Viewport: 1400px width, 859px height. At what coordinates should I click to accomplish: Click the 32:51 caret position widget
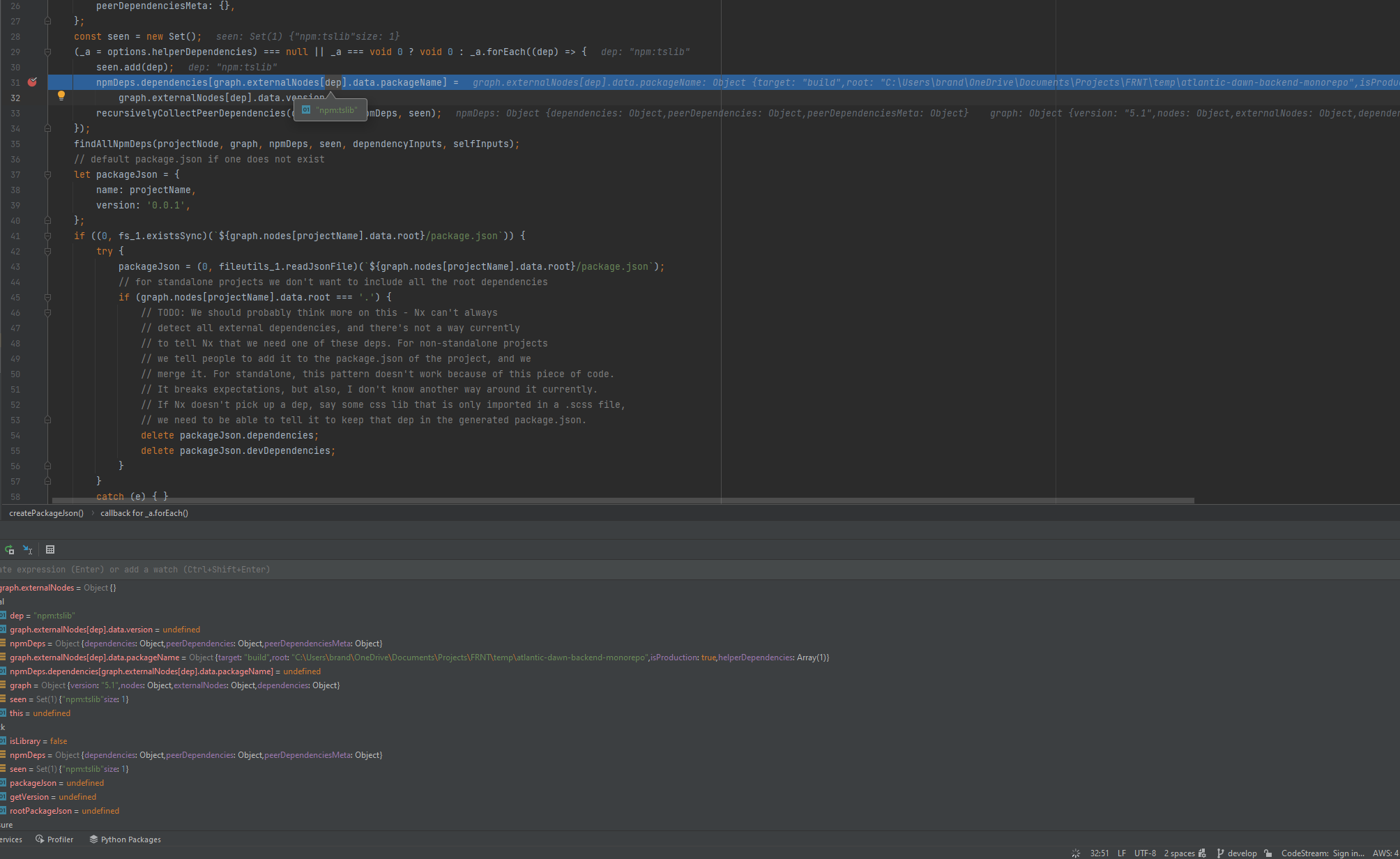coord(1099,853)
